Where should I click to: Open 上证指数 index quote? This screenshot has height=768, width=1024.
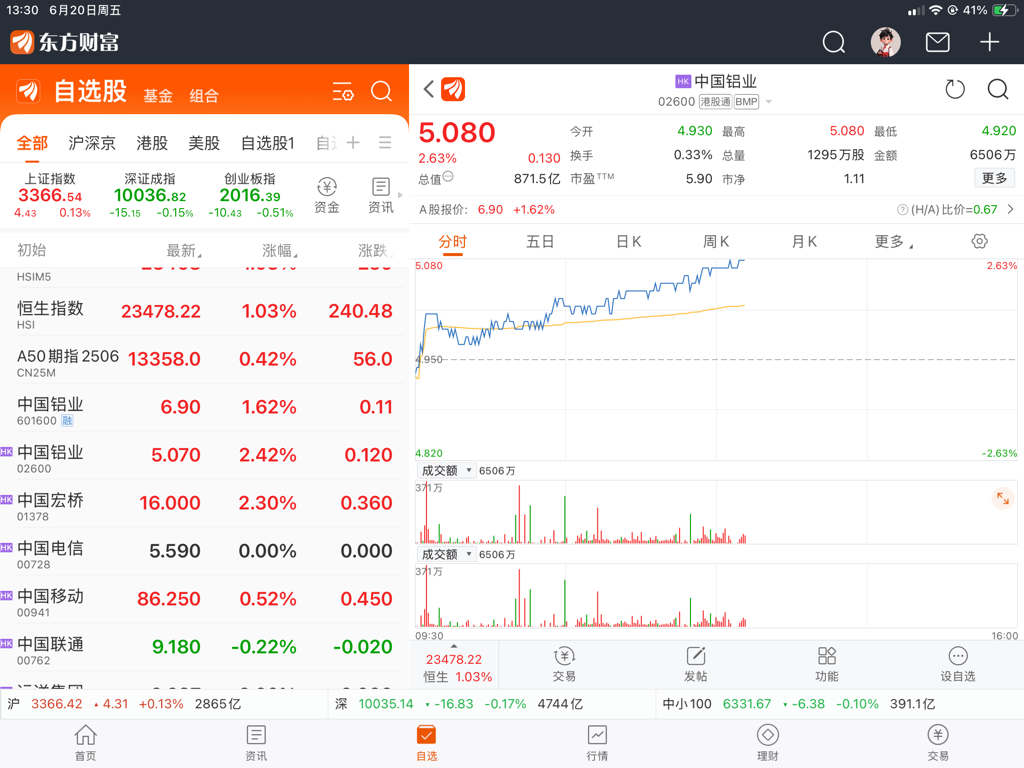(51, 195)
